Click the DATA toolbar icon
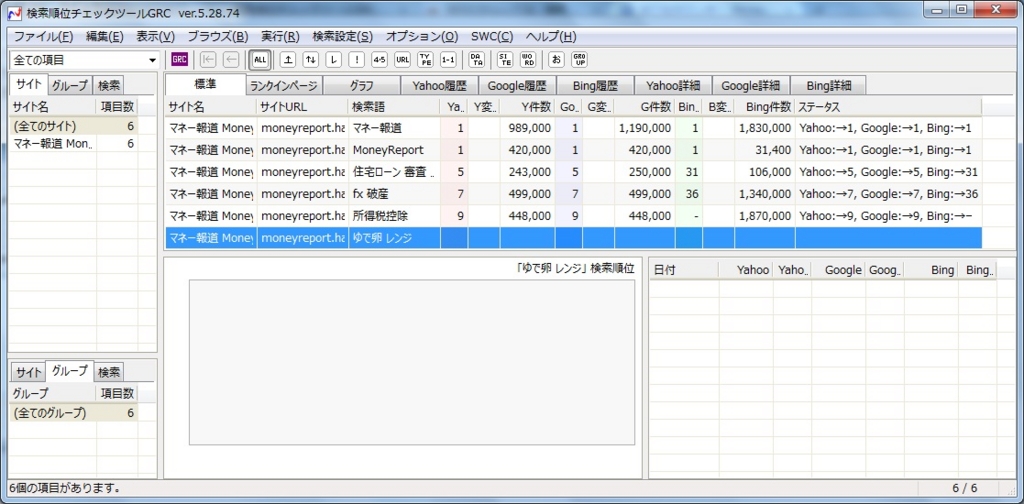Image resolution: width=1024 pixels, height=504 pixels. (x=477, y=60)
